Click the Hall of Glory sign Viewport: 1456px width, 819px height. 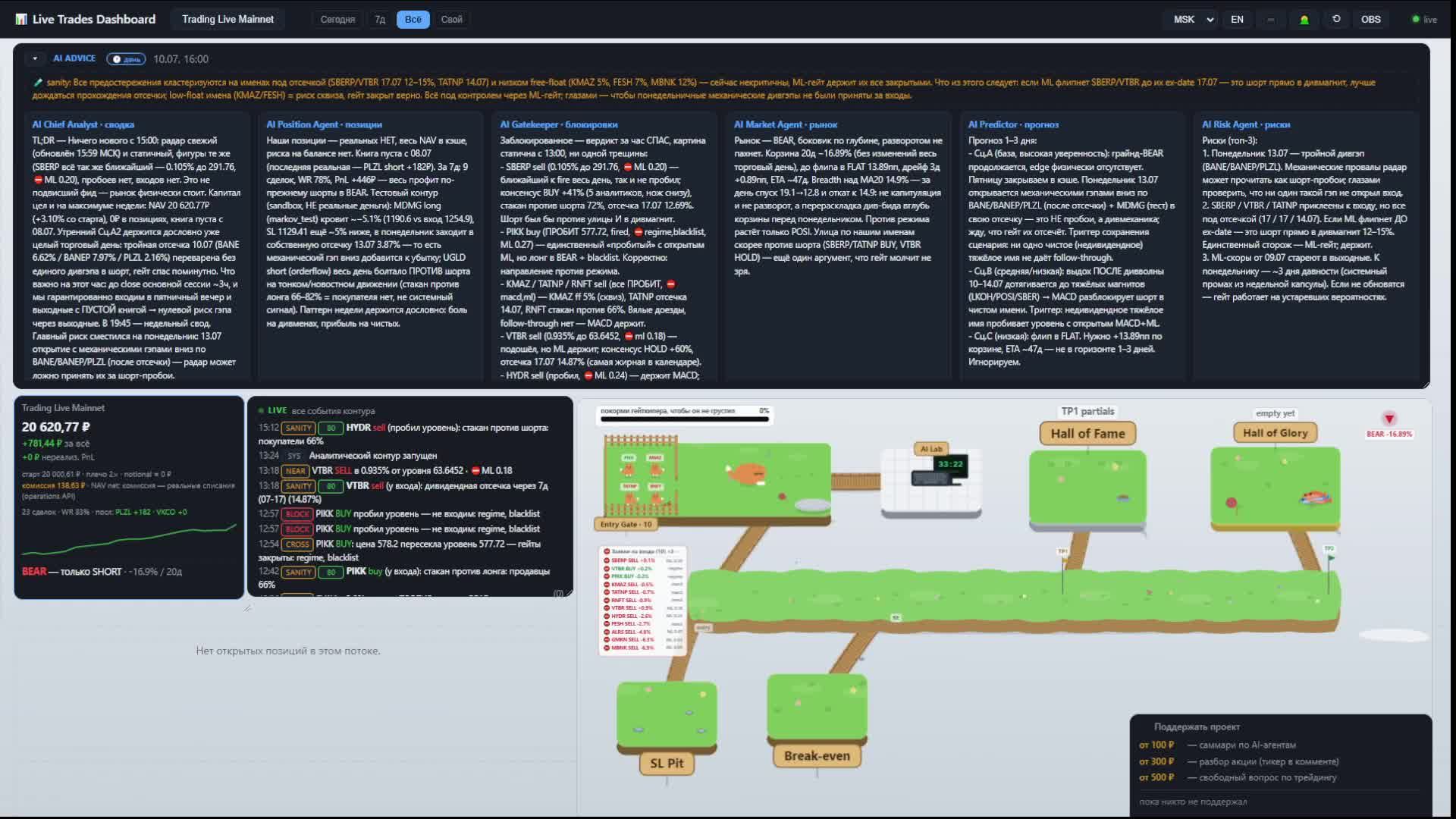pos(1275,432)
